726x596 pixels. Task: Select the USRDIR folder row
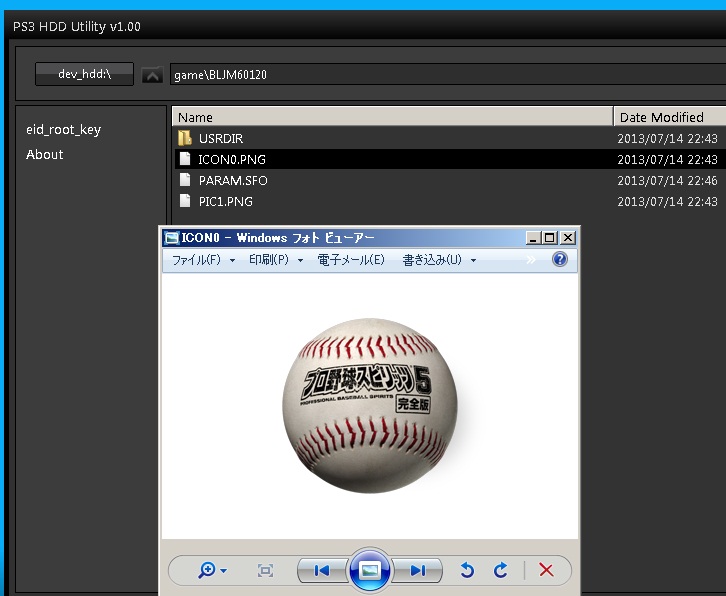point(449,138)
